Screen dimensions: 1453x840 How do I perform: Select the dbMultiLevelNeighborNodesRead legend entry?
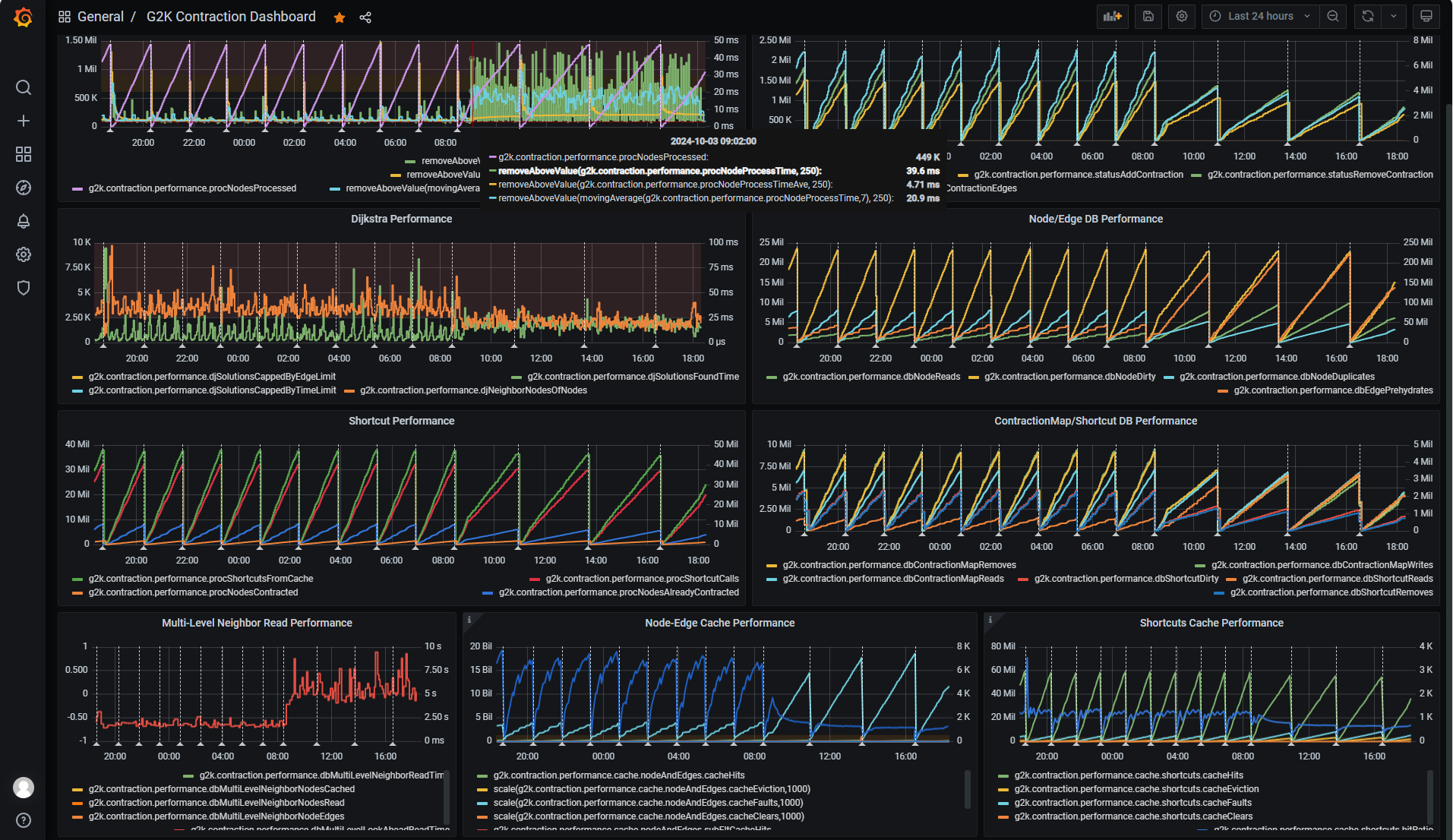coord(216,803)
